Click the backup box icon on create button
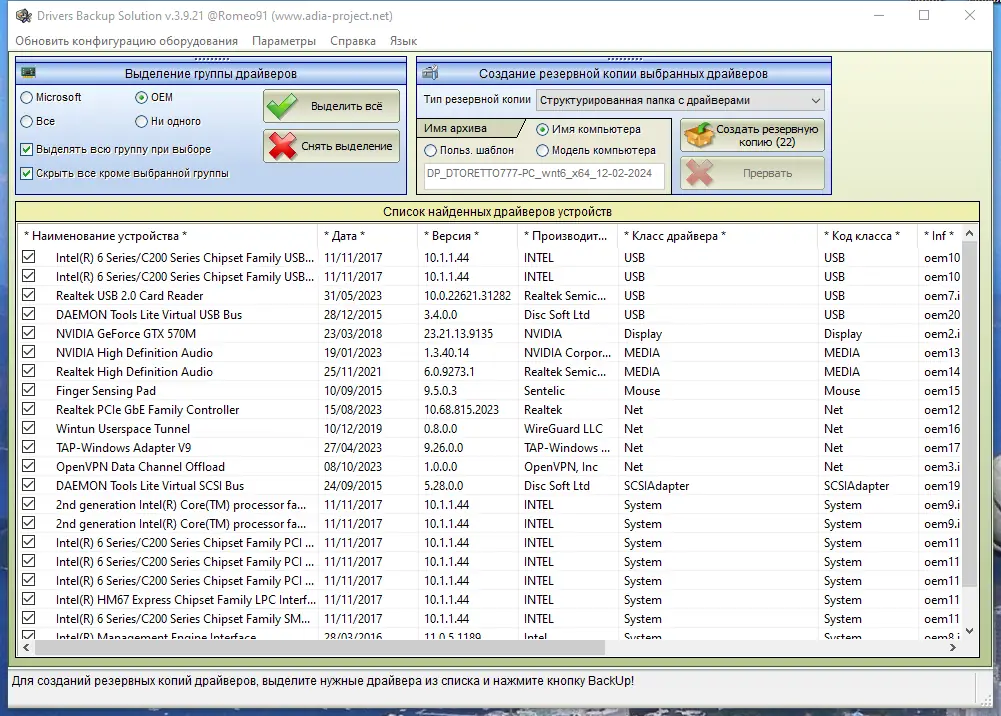This screenshot has height=716, width=1001. pos(698,135)
